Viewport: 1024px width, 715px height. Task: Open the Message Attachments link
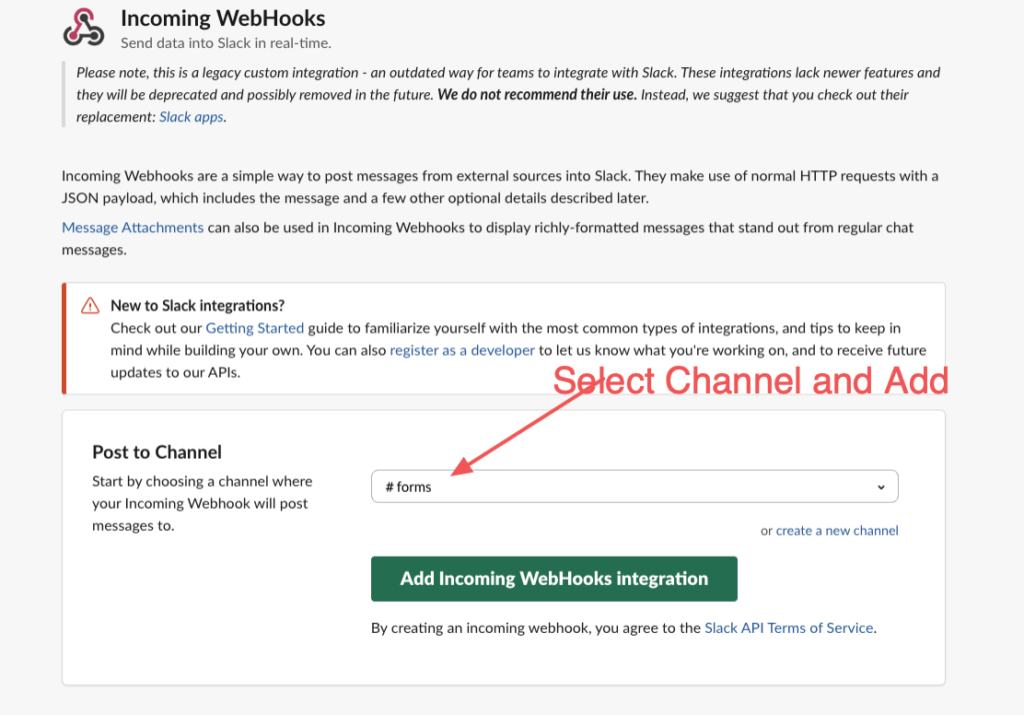point(133,227)
